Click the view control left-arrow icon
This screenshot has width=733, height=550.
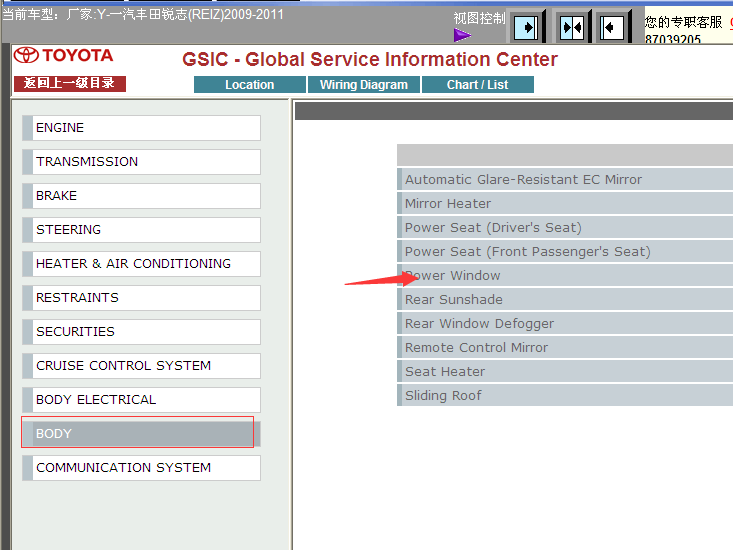click(612, 28)
